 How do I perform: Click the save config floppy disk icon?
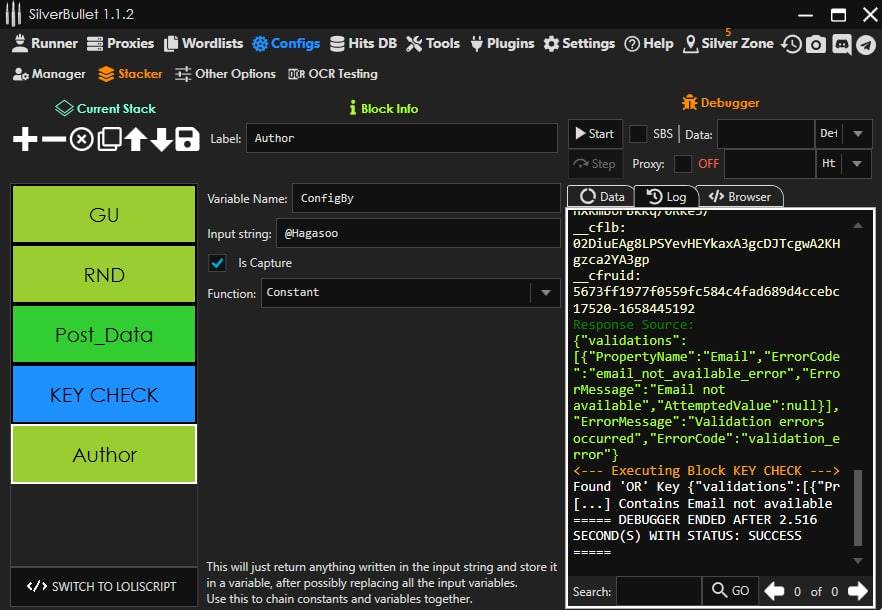coord(187,140)
